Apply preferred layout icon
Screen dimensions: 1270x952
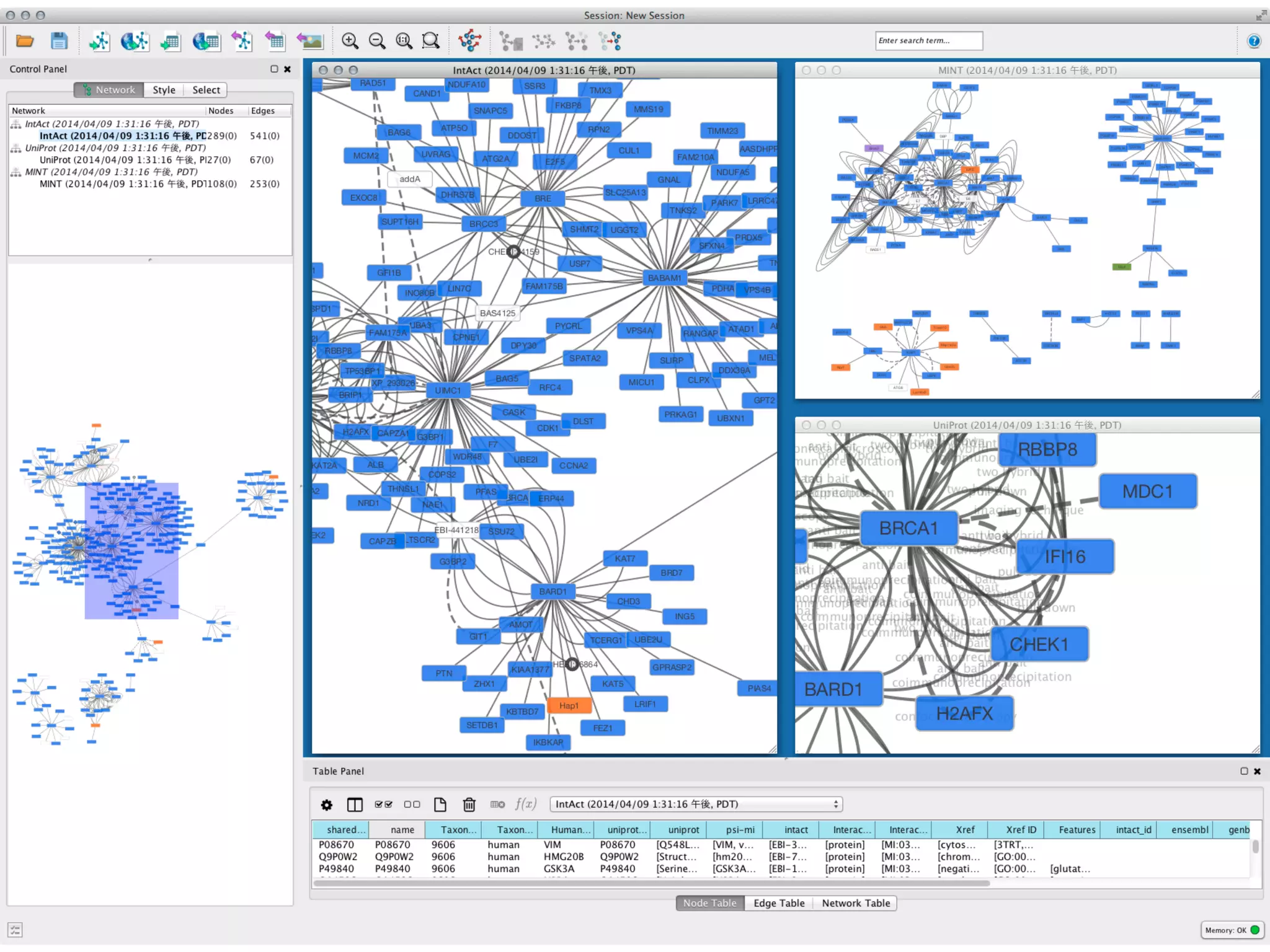click(469, 42)
